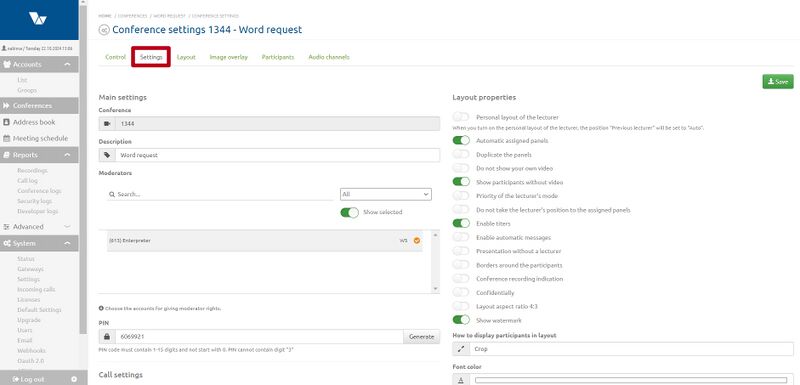
Task: Switch to the Control tab
Action: 115,57
